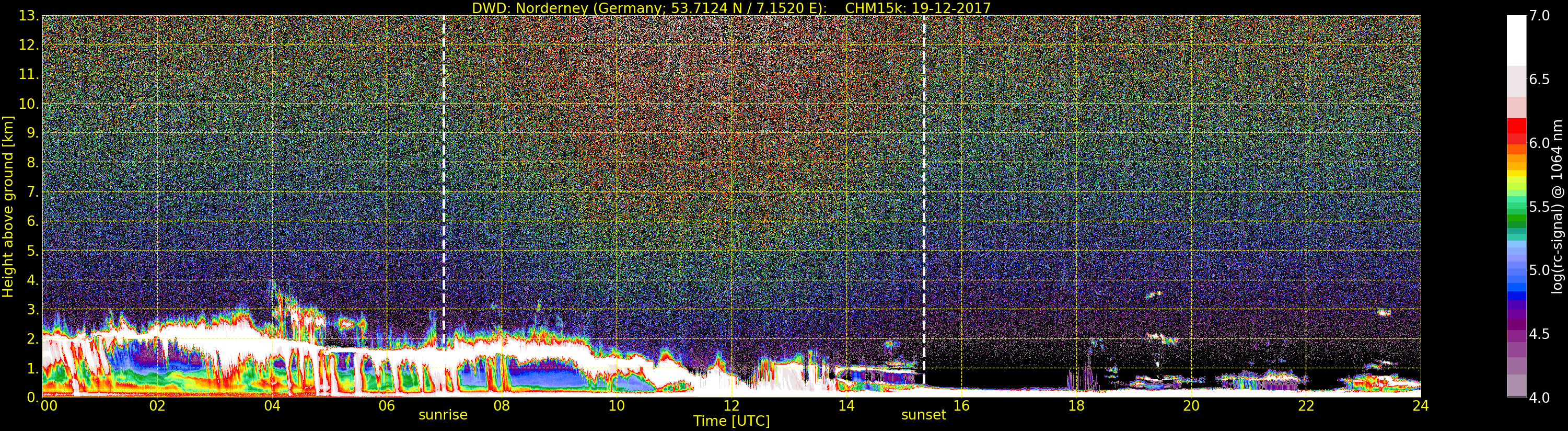Click the time axis tick '08'
The width and height of the screenshot is (1568, 431).
(x=502, y=405)
